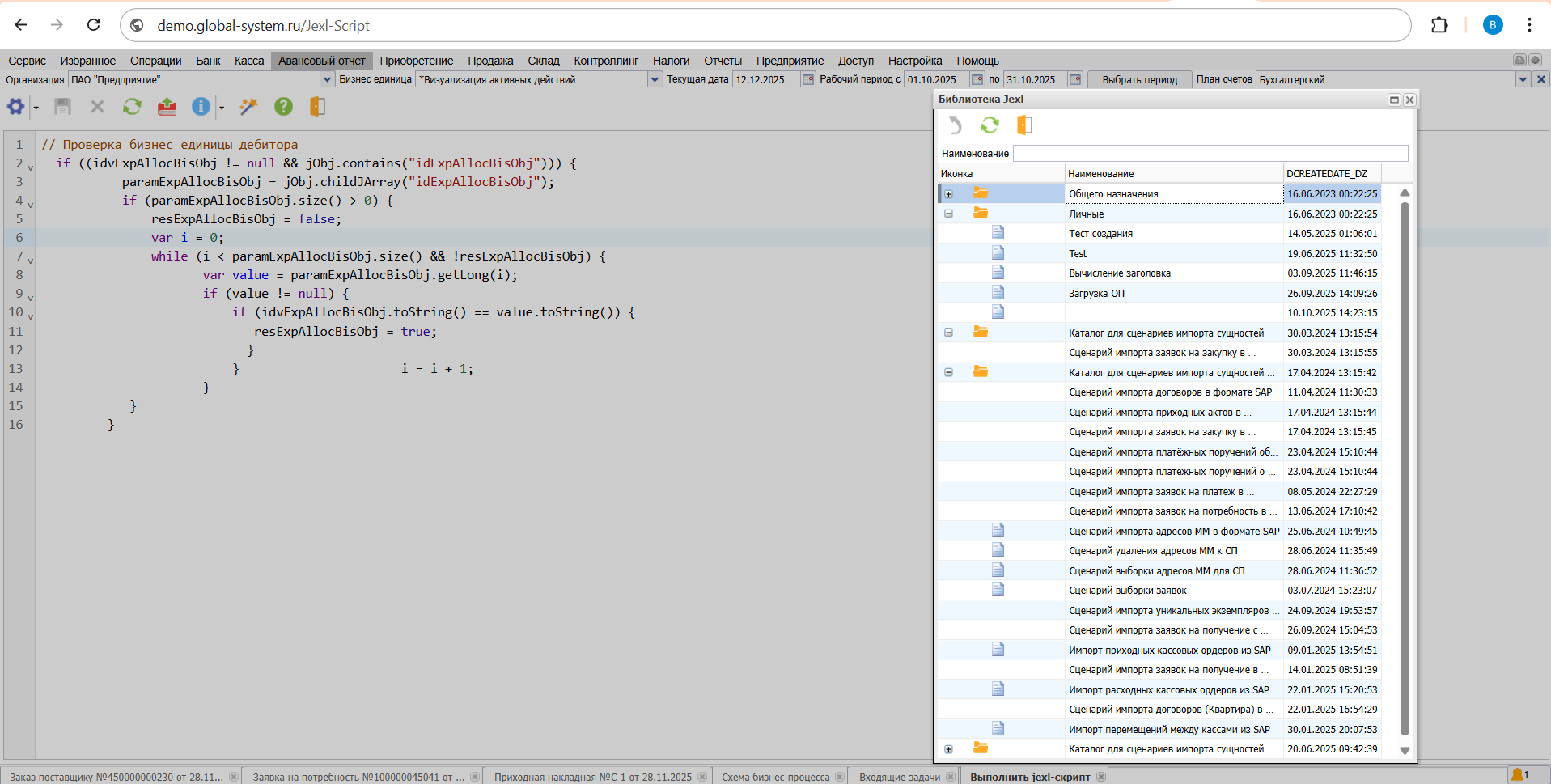Open the 'План счетов' dropdown arrow
The image size is (1551, 784).
click(1522, 79)
